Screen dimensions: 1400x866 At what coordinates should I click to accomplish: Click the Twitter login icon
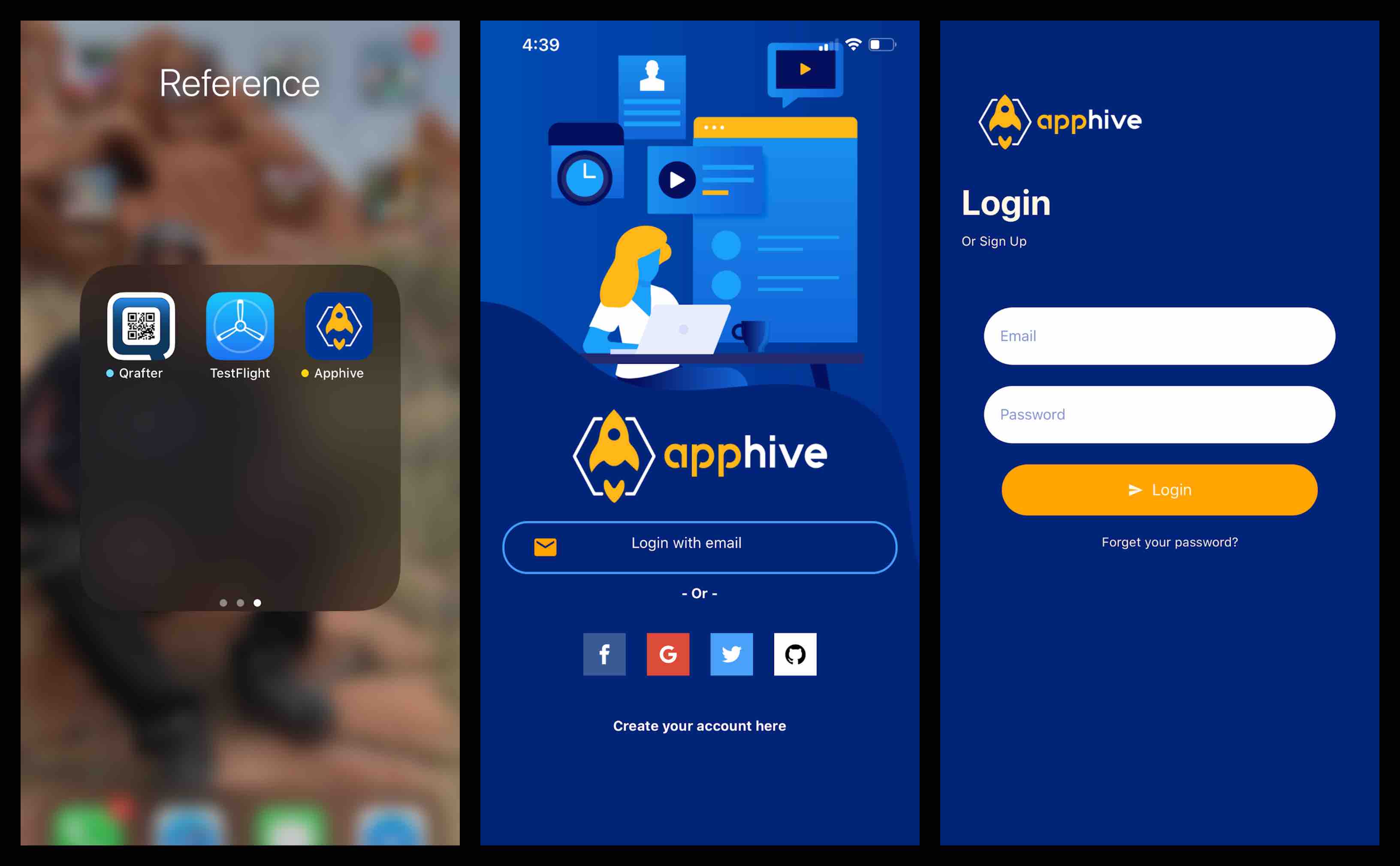click(x=731, y=655)
